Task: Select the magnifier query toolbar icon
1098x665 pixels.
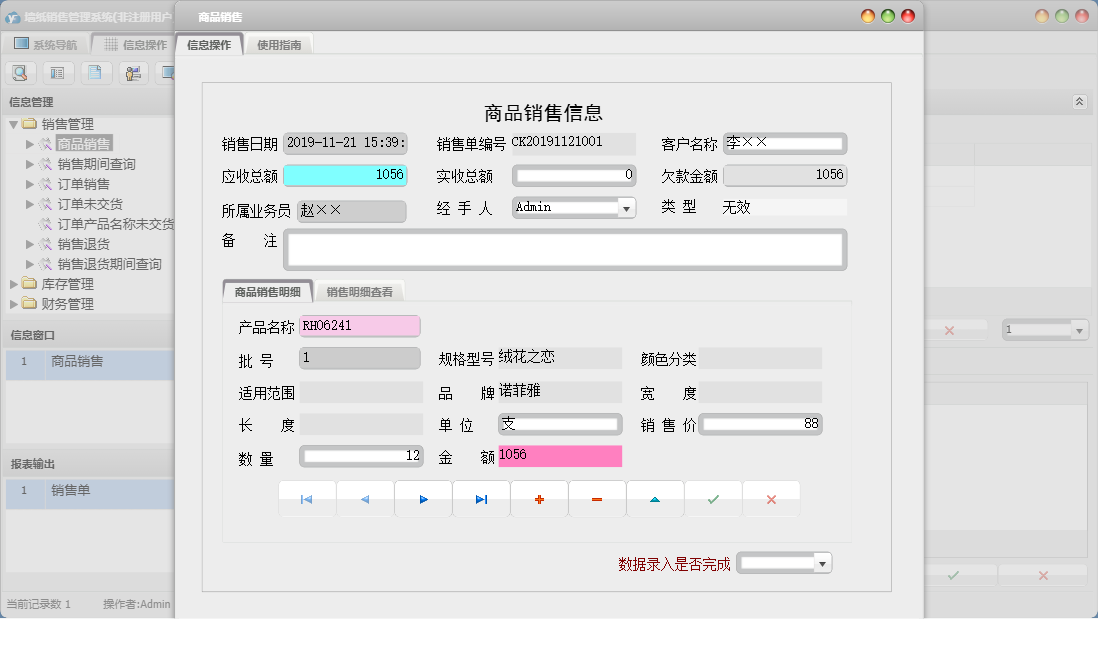Action: (20, 72)
